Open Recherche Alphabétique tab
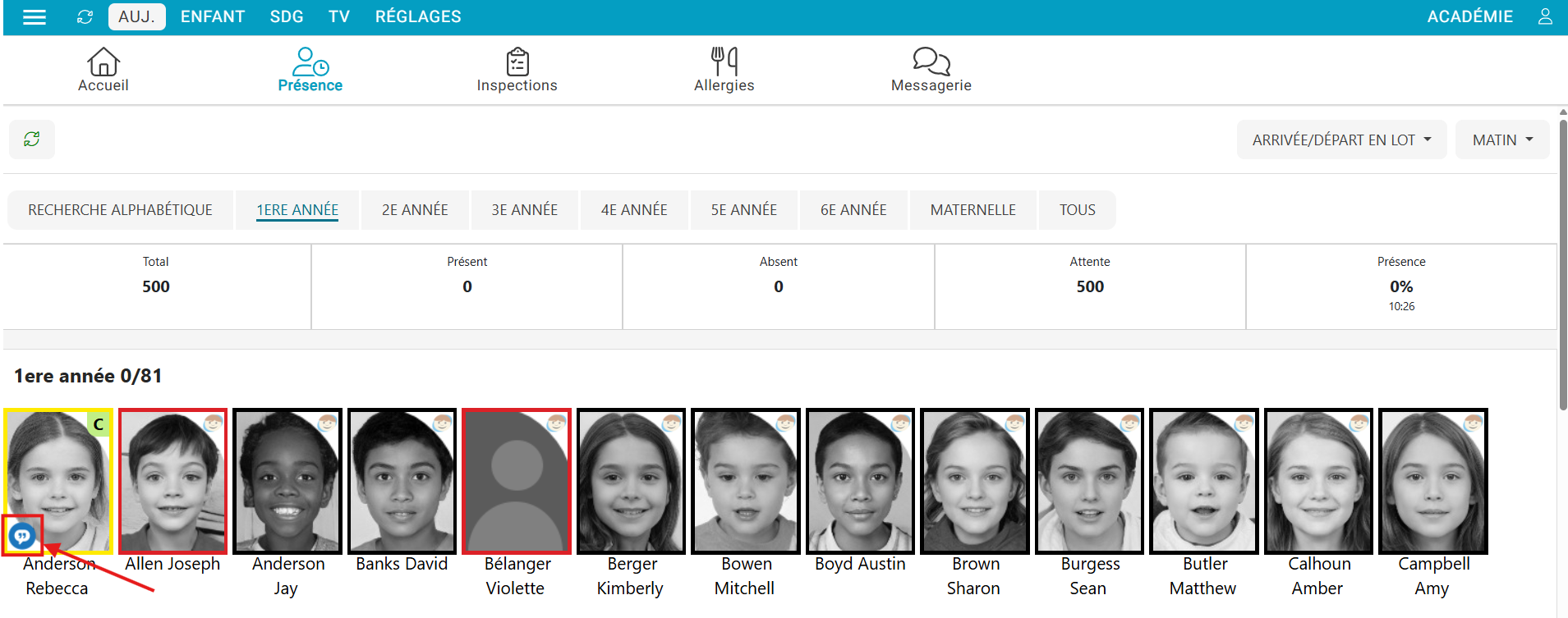Image resolution: width=1568 pixels, height=618 pixels. (120, 210)
